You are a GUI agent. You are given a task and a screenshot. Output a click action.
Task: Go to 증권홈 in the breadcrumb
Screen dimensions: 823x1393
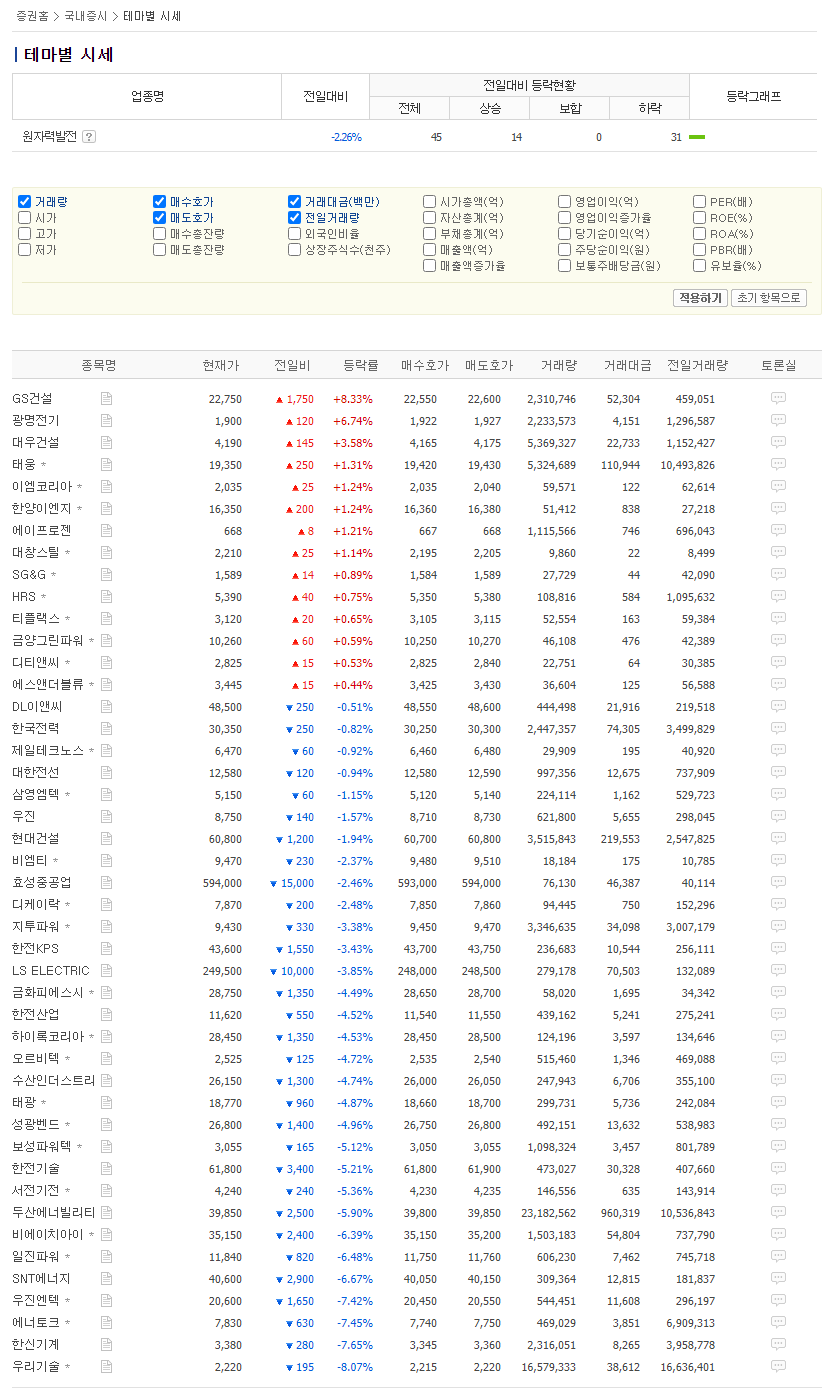32,17
